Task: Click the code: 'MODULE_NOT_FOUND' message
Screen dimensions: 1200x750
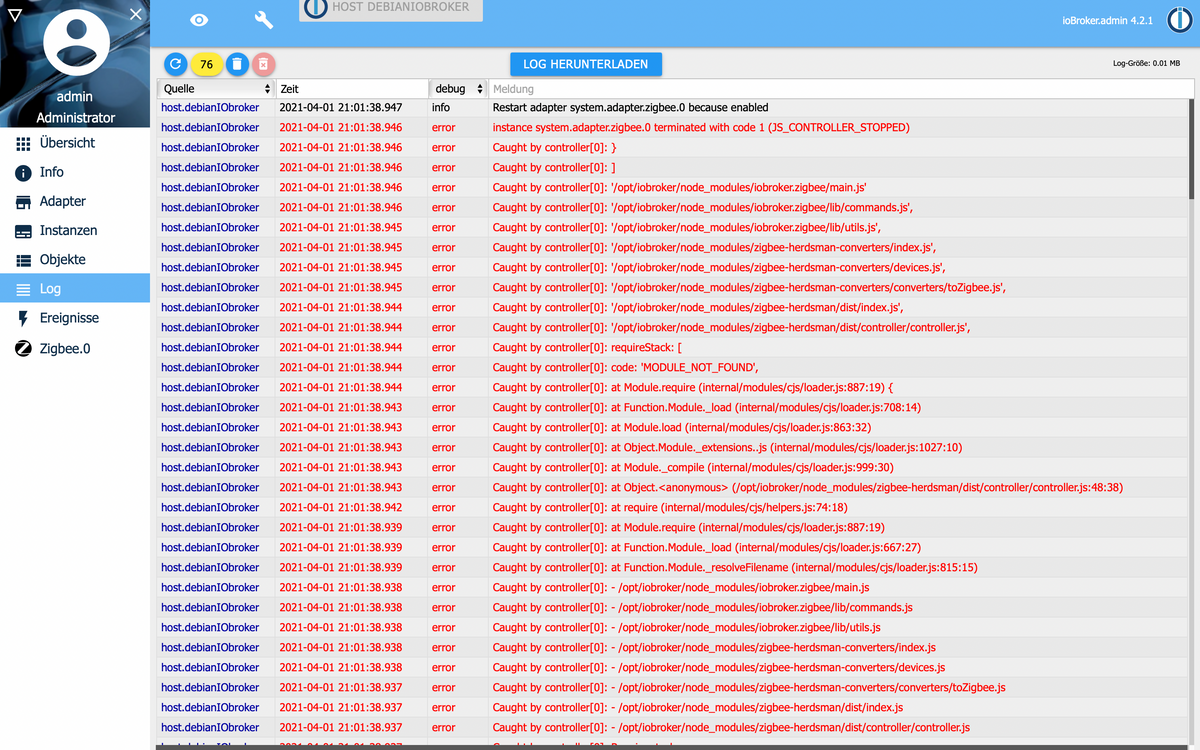Action: [625, 367]
